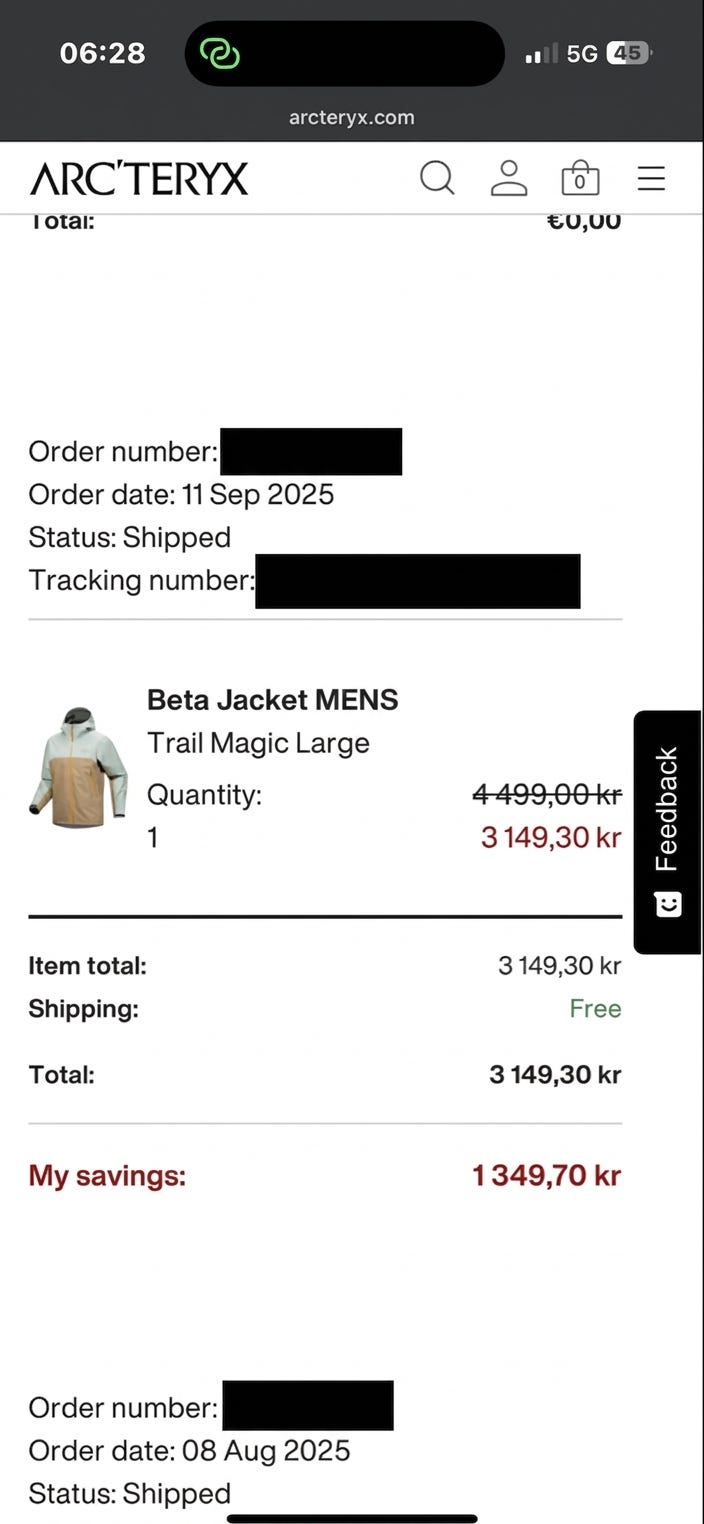The width and height of the screenshot is (704, 1524).
Task: Tap the Beta Jacket product thumbnail
Action: (x=78, y=767)
